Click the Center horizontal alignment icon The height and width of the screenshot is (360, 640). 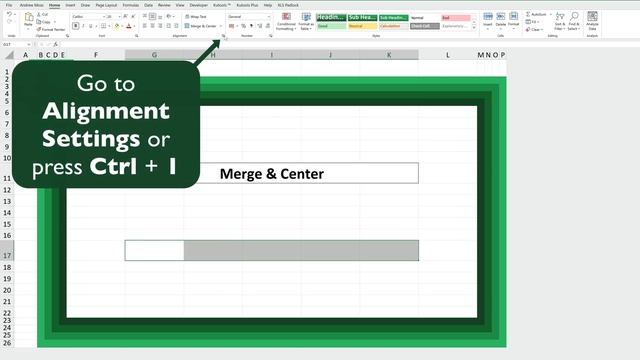click(152, 26)
